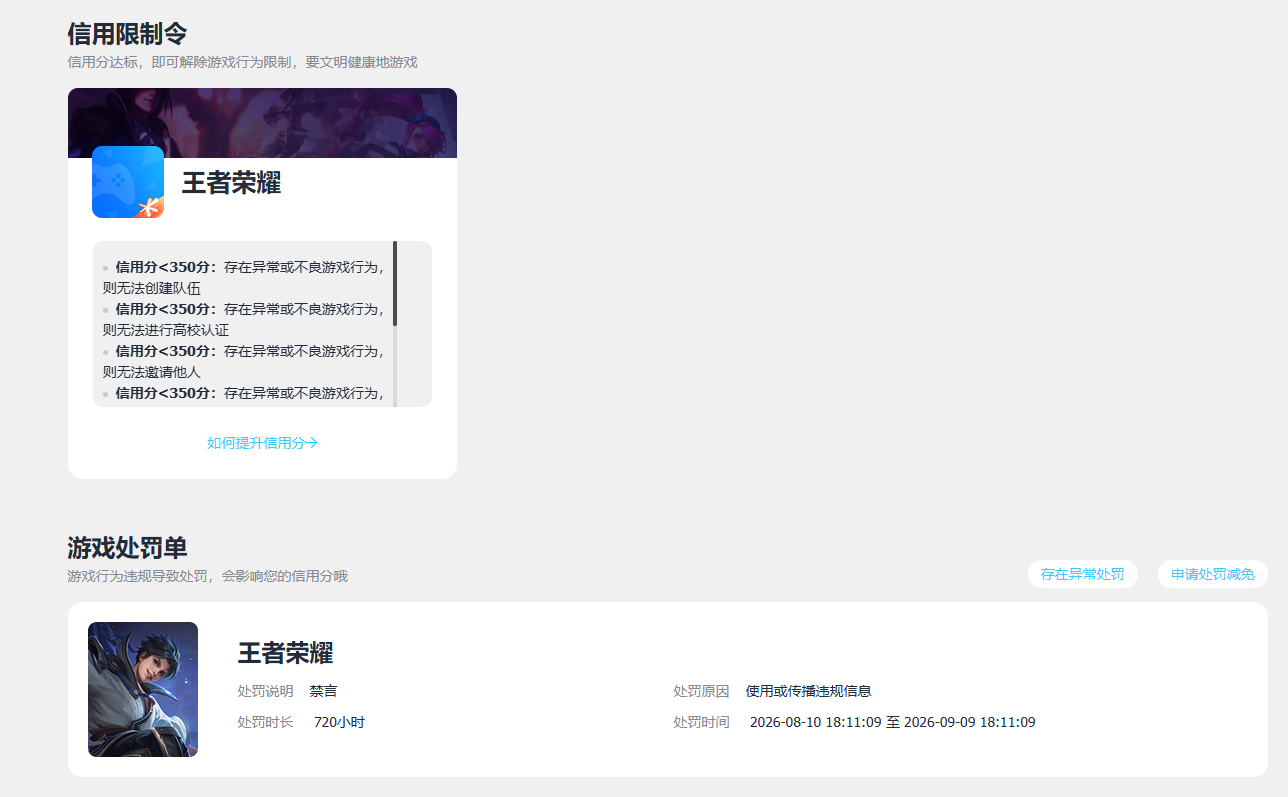Click 王者荣耀 title in penalty card

[285, 653]
